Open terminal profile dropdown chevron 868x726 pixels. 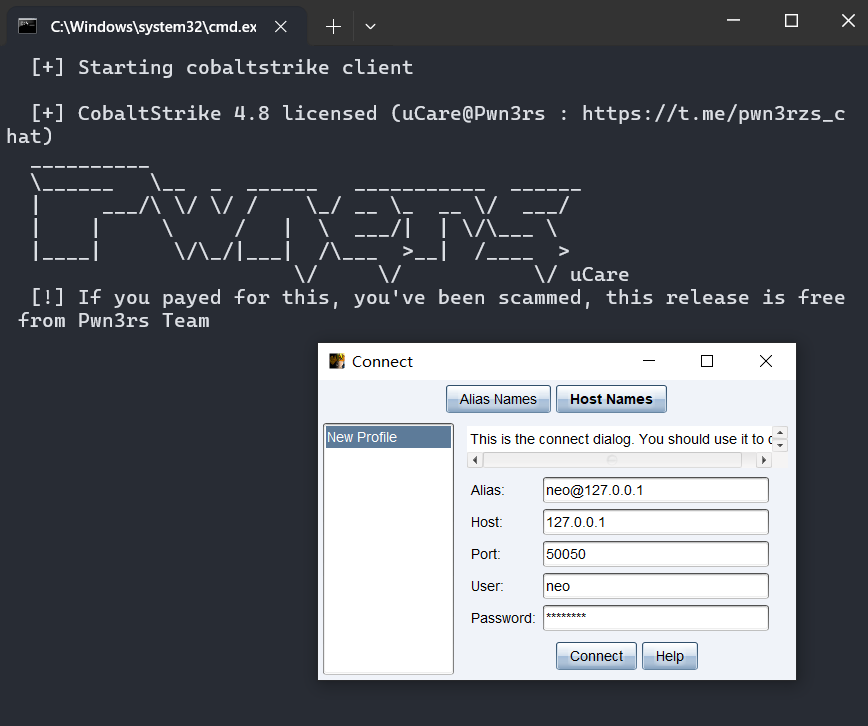370,27
